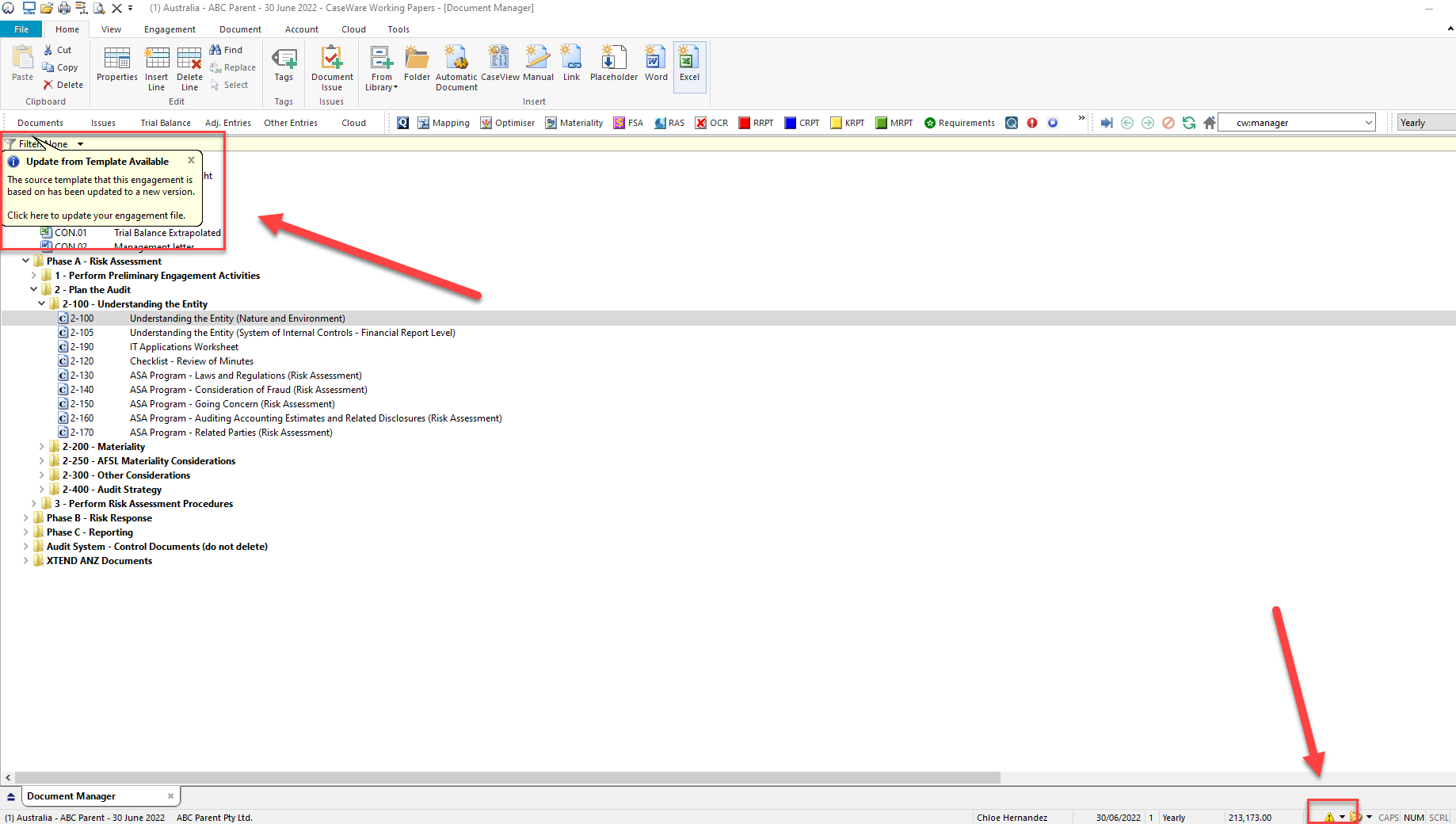Expand the XTEND ANZ Documents folder
This screenshot has width=1456, height=824.
point(25,561)
